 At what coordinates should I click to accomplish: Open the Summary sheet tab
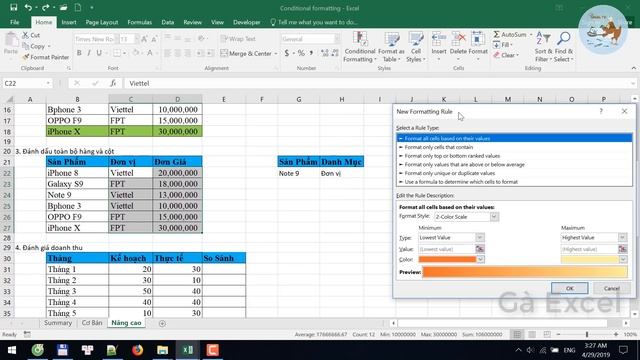click(58, 323)
